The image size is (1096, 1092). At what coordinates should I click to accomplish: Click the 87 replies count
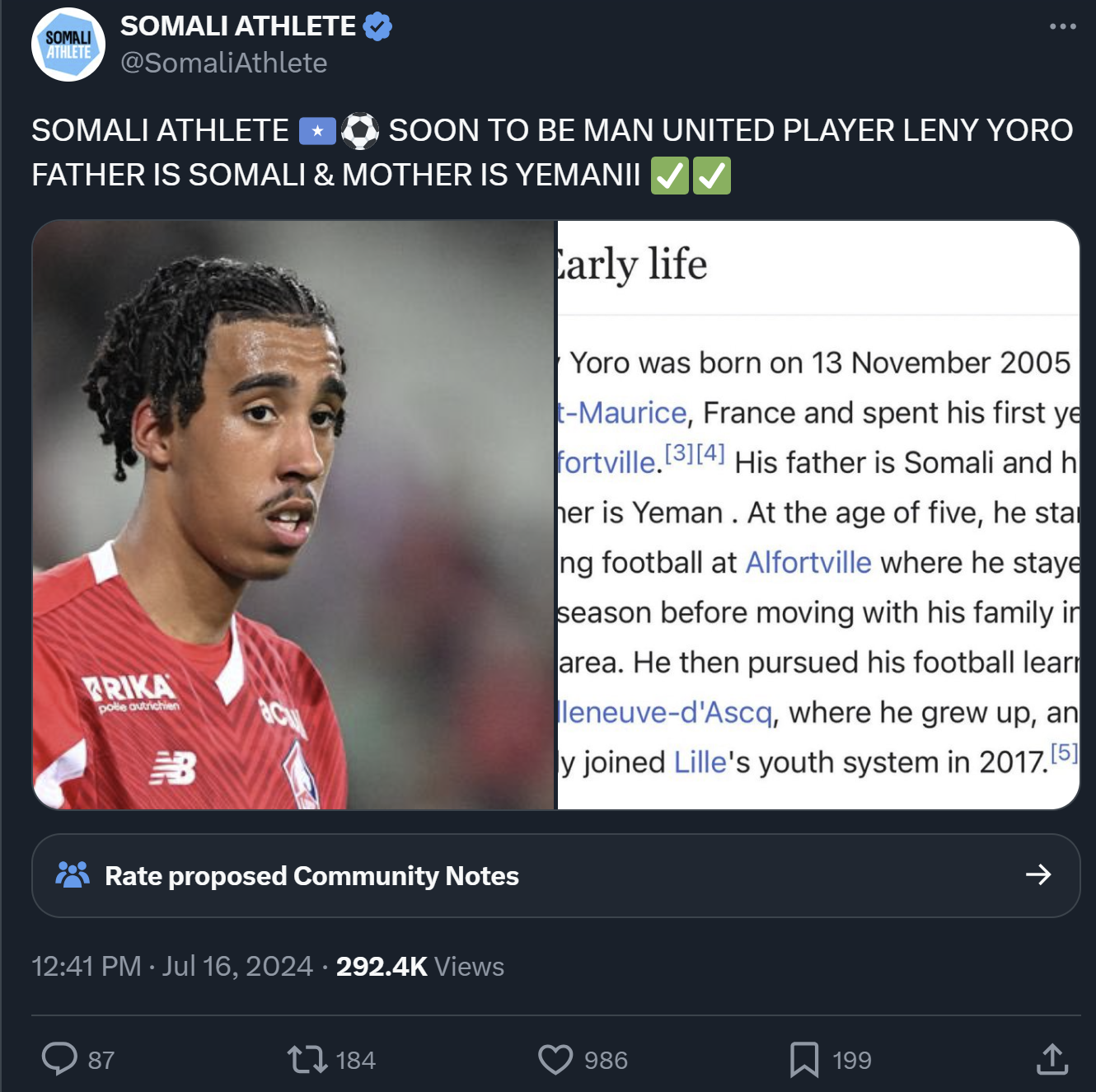tap(101, 1060)
